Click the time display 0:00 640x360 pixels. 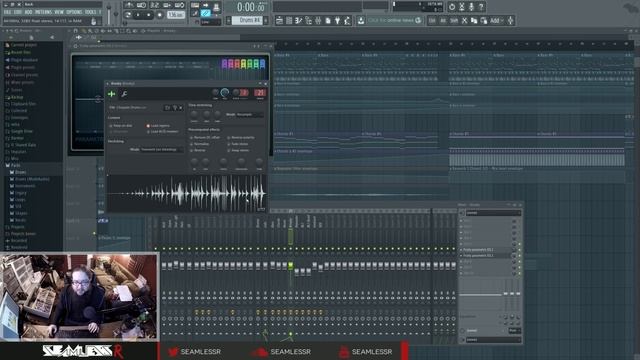click(x=251, y=7)
